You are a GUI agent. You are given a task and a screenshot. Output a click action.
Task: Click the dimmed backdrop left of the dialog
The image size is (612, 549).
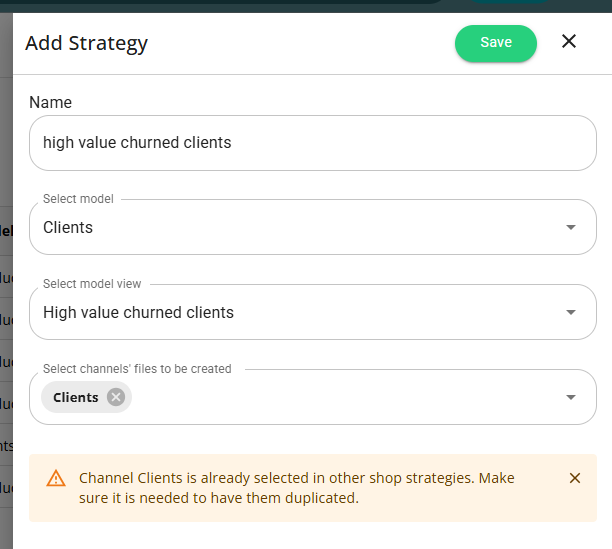(5, 300)
